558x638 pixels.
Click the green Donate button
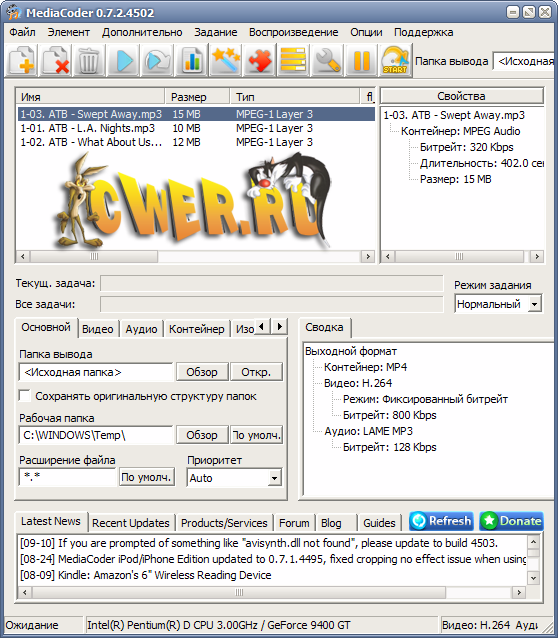click(512, 521)
